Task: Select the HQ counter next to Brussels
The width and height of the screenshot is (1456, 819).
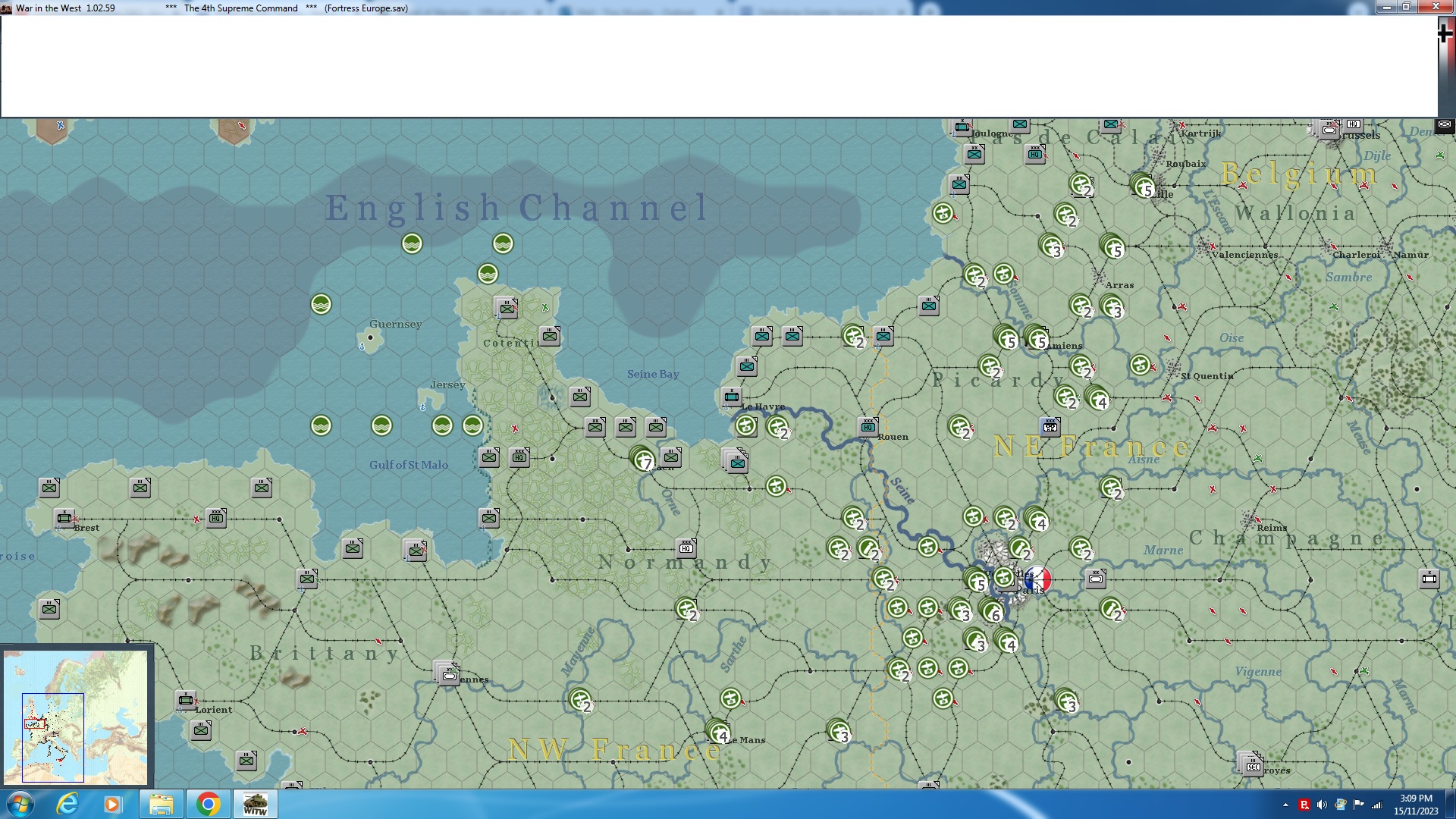Action: click(1354, 124)
